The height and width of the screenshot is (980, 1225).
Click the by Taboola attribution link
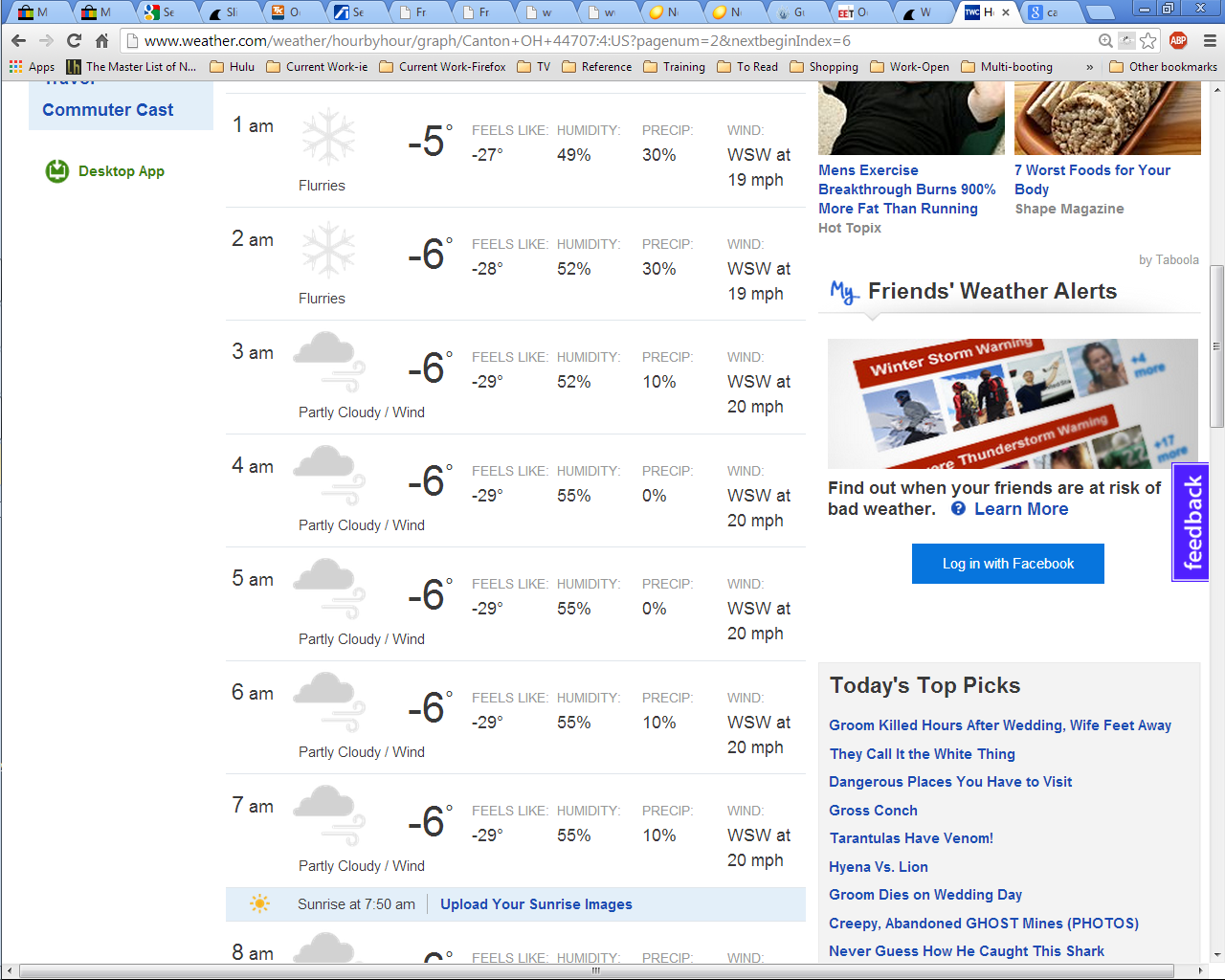pos(1169,260)
